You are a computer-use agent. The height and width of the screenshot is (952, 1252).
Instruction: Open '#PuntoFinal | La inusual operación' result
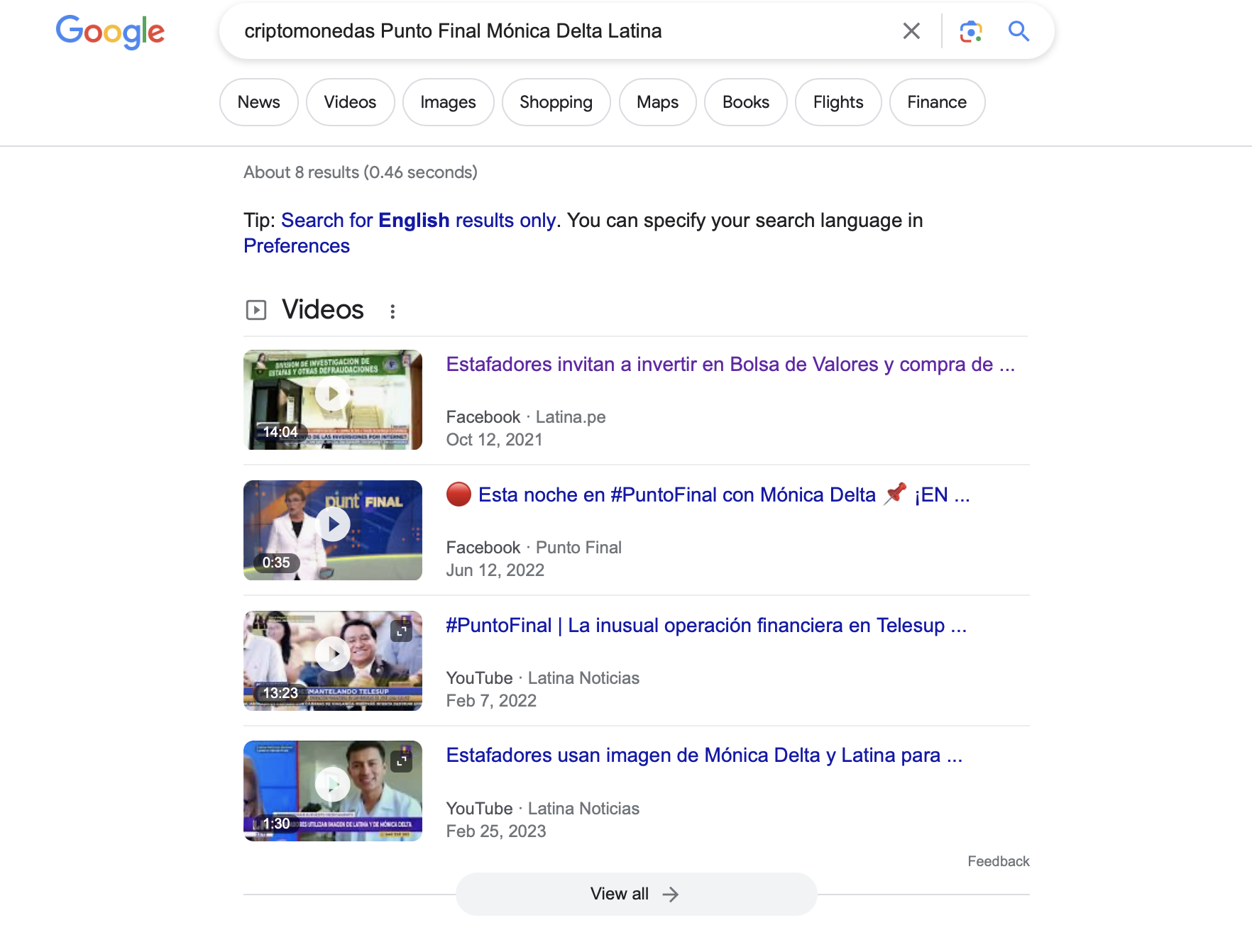point(706,626)
